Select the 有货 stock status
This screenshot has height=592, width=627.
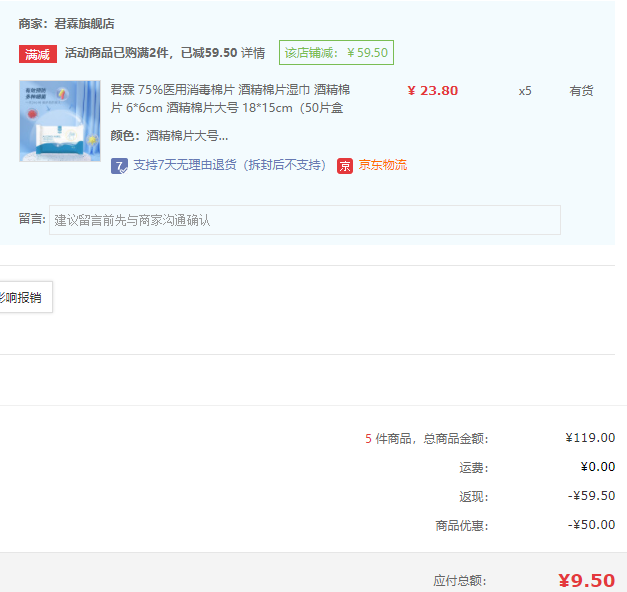tap(581, 91)
